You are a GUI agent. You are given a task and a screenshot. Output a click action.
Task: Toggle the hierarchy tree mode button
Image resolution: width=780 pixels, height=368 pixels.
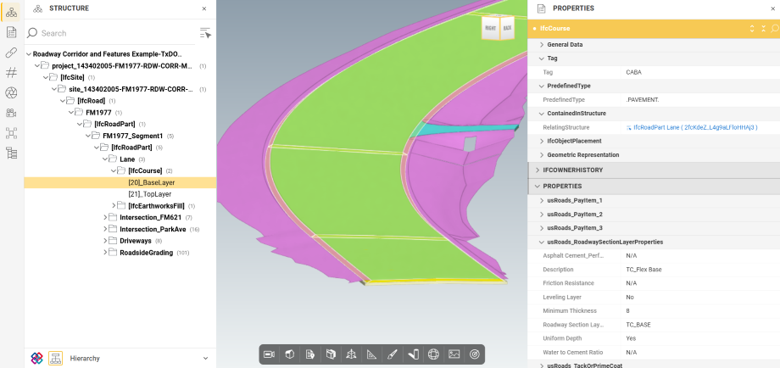pyautogui.click(x=55, y=358)
